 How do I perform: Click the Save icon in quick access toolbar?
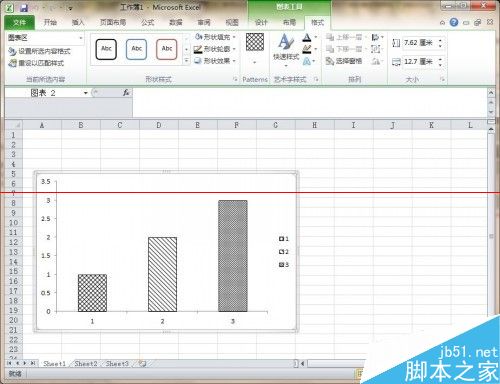[24, 7]
